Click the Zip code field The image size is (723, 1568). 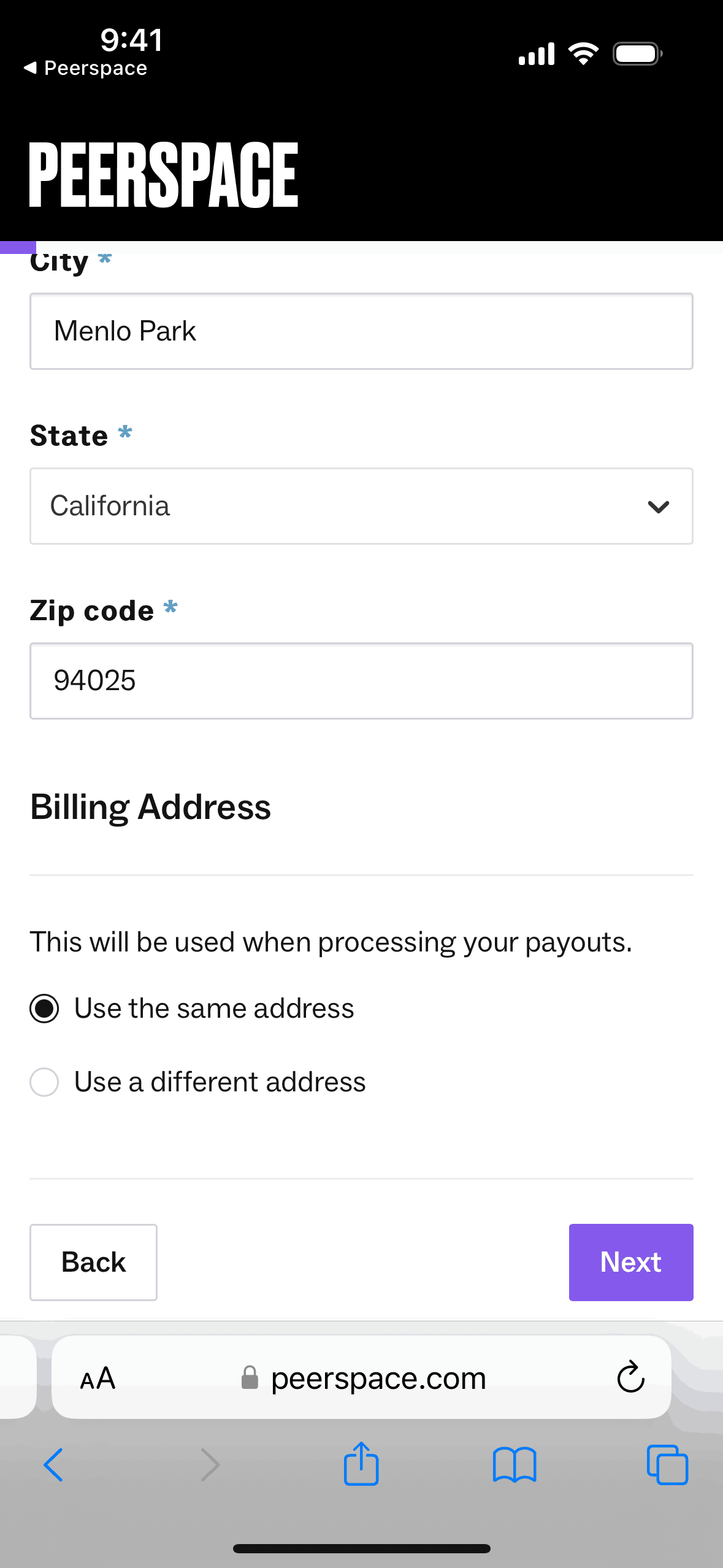point(361,681)
